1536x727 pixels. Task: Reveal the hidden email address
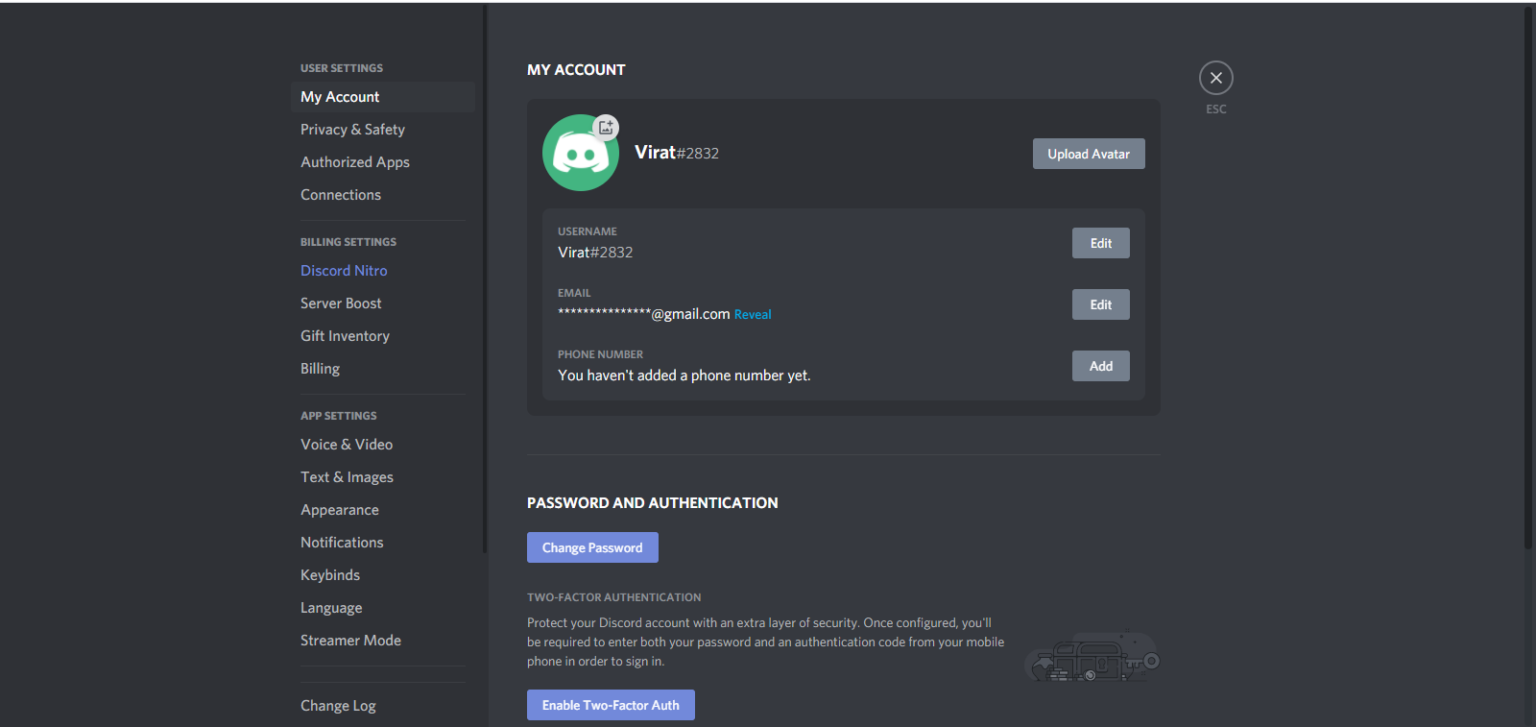(752, 314)
